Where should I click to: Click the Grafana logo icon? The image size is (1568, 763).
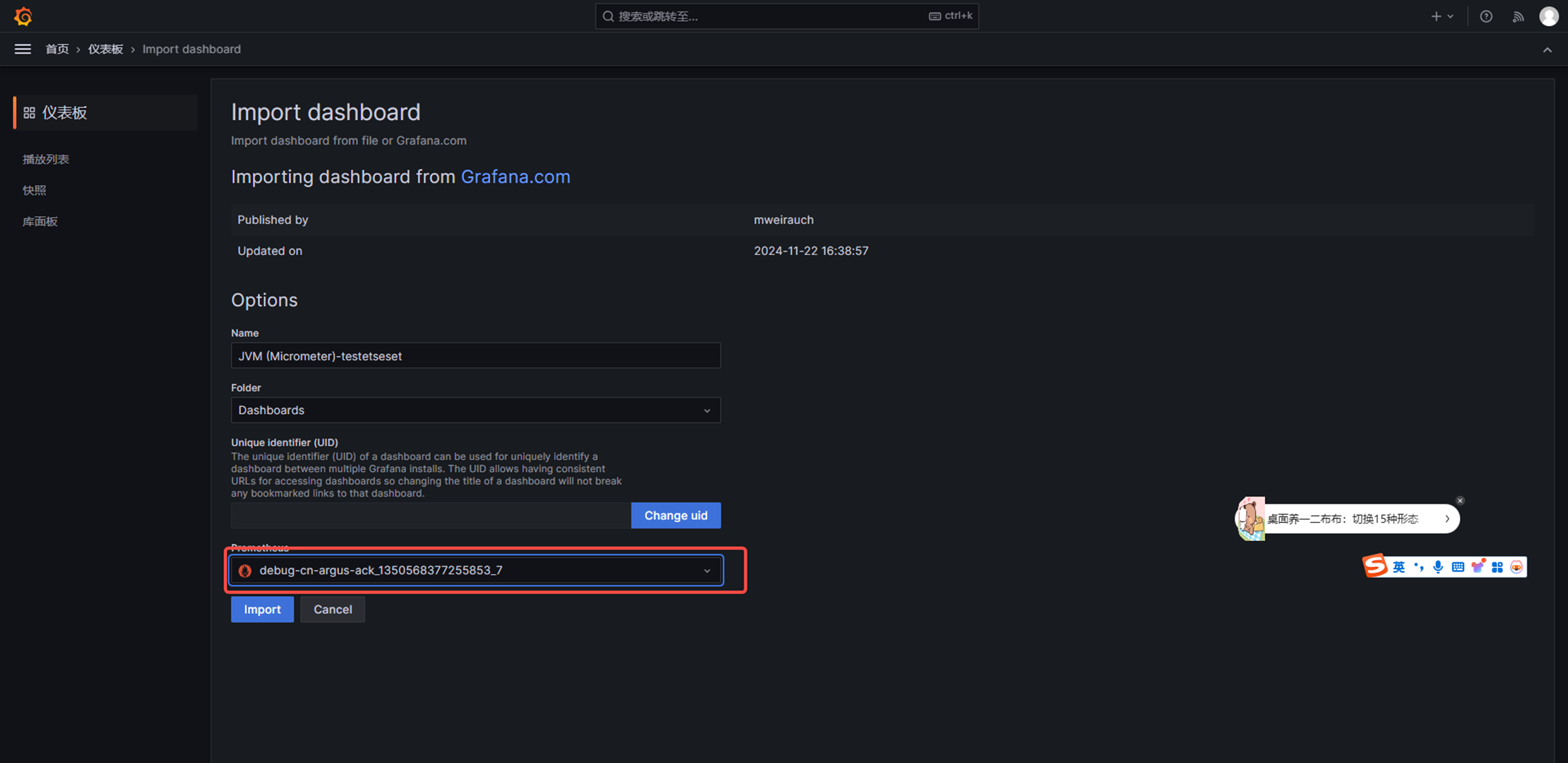(23, 16)
